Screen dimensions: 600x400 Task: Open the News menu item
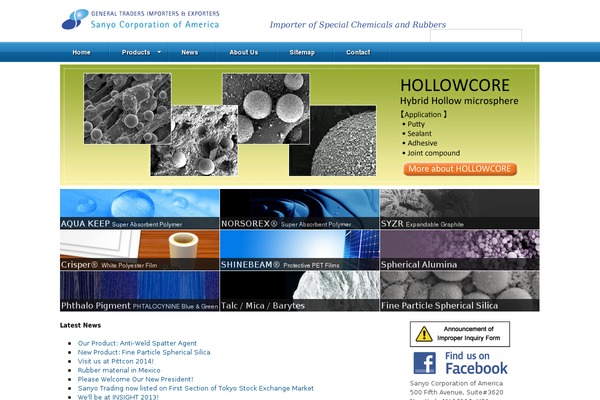click(x=190, y=52)
